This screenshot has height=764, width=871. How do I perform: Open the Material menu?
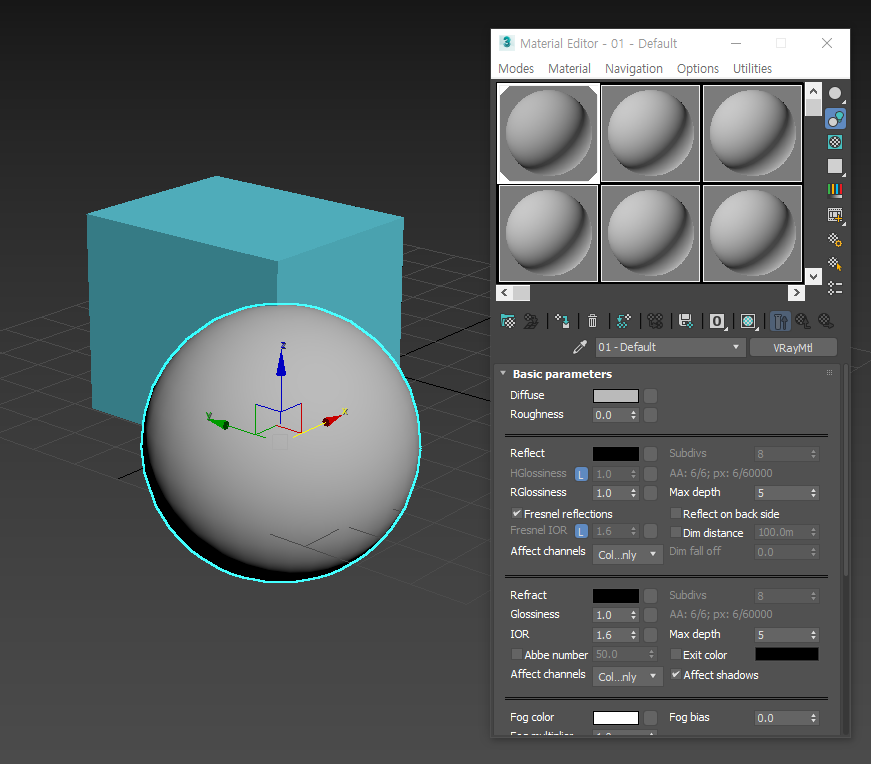point(569,68)
